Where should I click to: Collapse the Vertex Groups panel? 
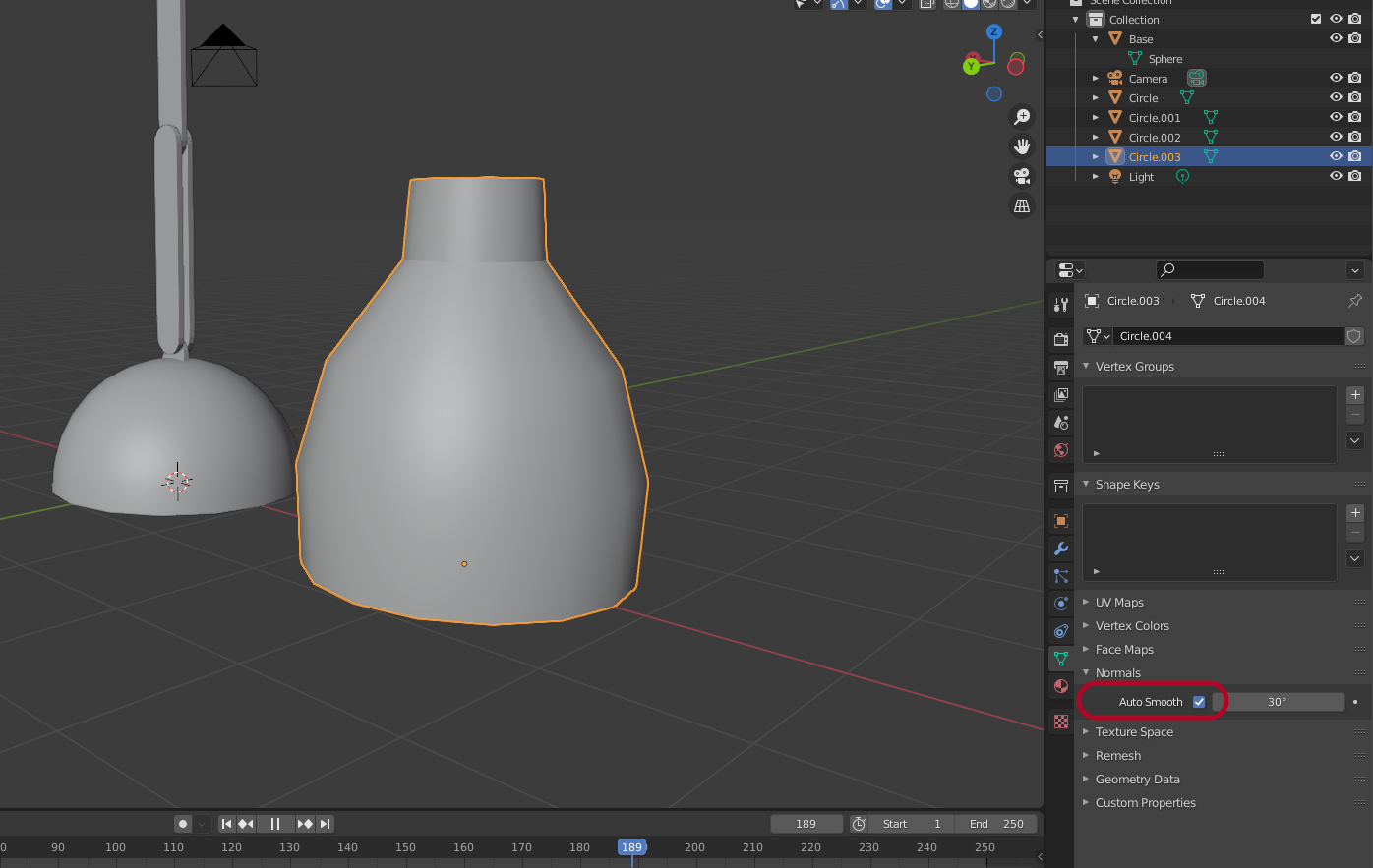1086,366
